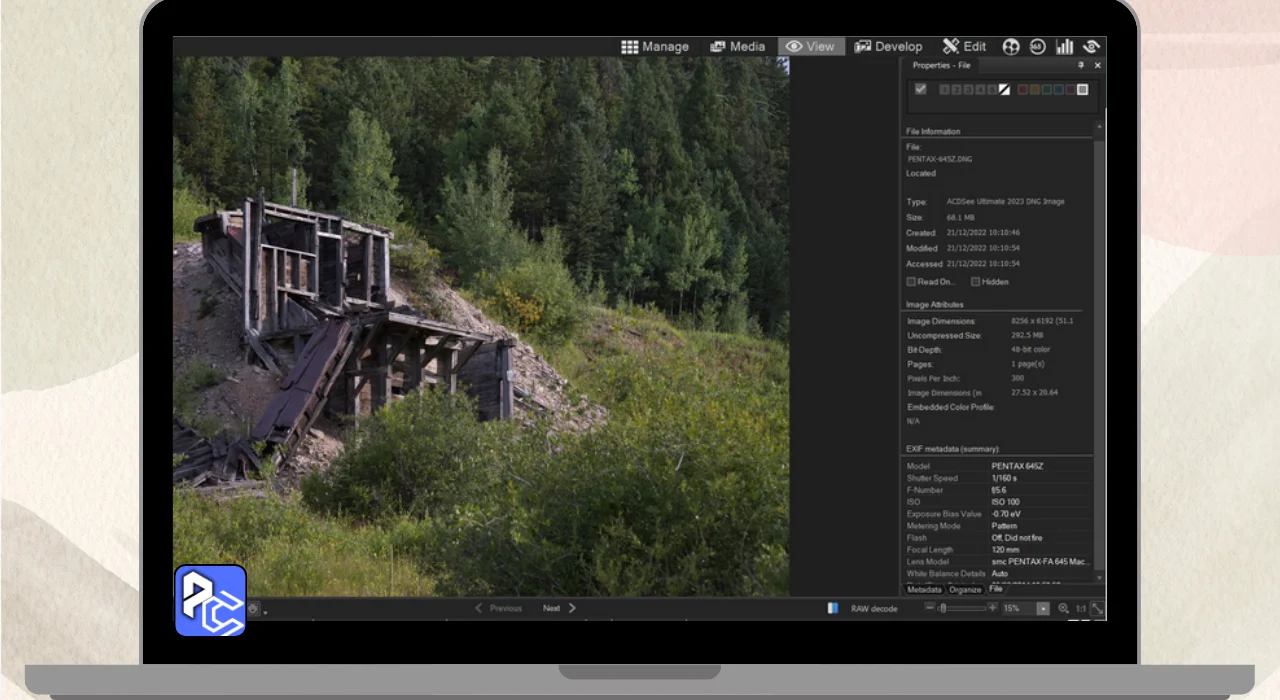The image size is (1280, 700).
Task: Open the 365 mode icon
Action: pos(1037,46)
